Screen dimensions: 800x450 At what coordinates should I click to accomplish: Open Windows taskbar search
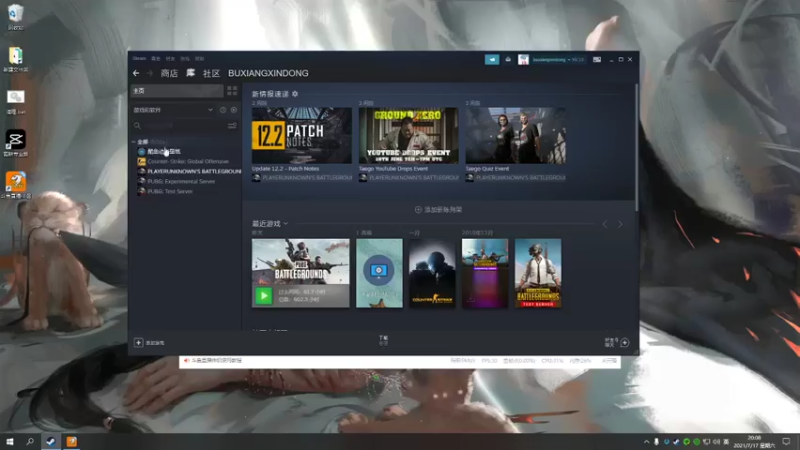[x=30, y=441]
